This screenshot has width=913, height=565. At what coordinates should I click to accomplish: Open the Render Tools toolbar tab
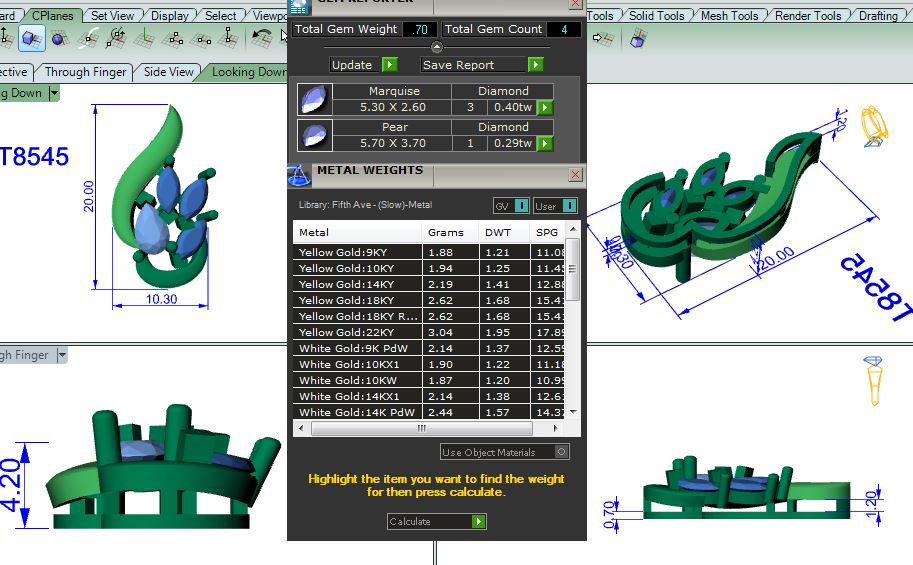pos(808,16)
